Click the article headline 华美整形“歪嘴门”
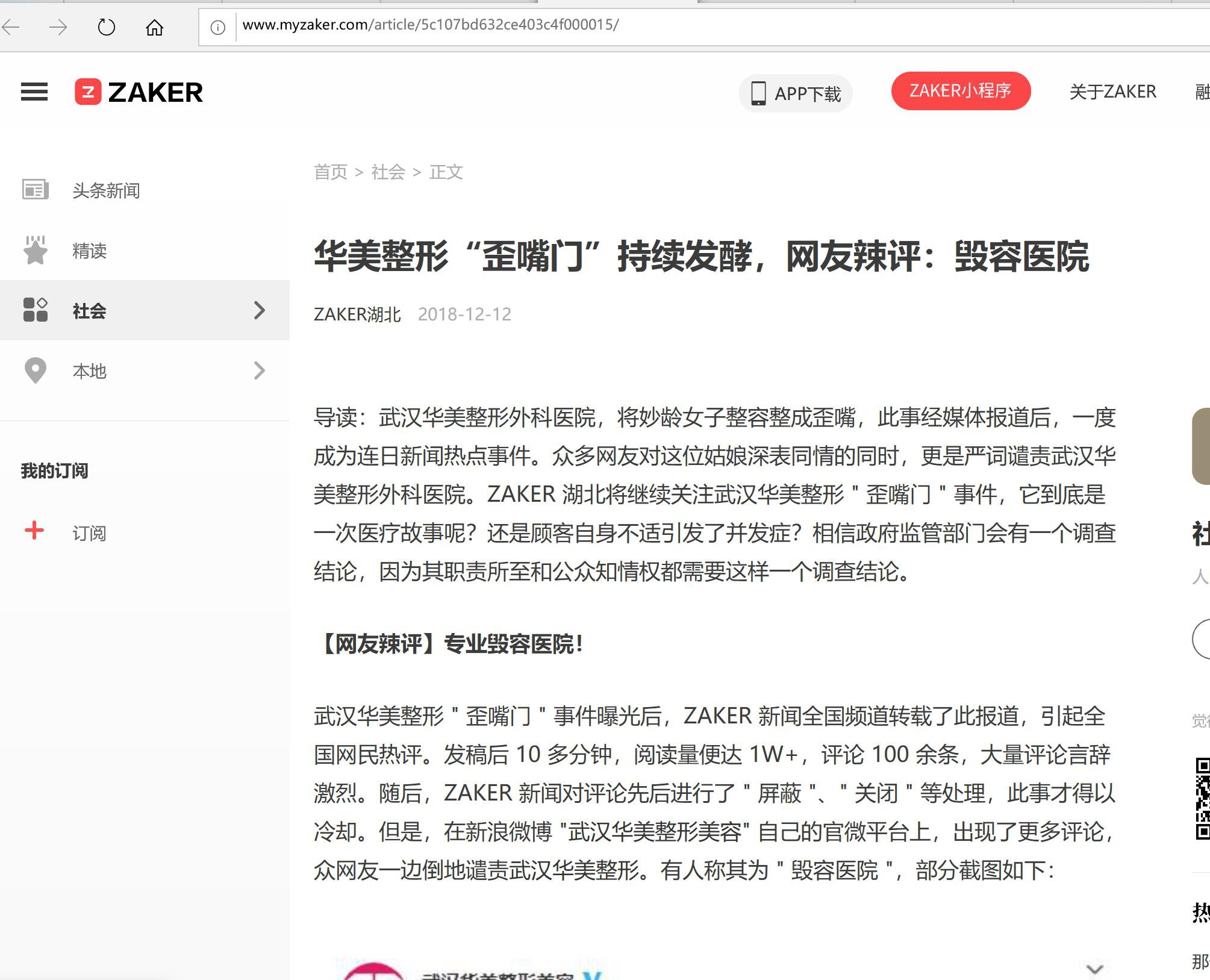This screenshot has height=980, width=1210. (x=701, y=257)
